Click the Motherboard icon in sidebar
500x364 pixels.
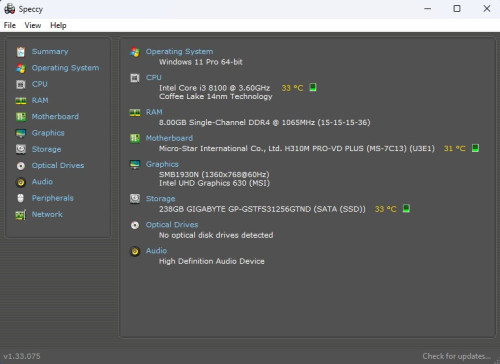pos(21,117)
